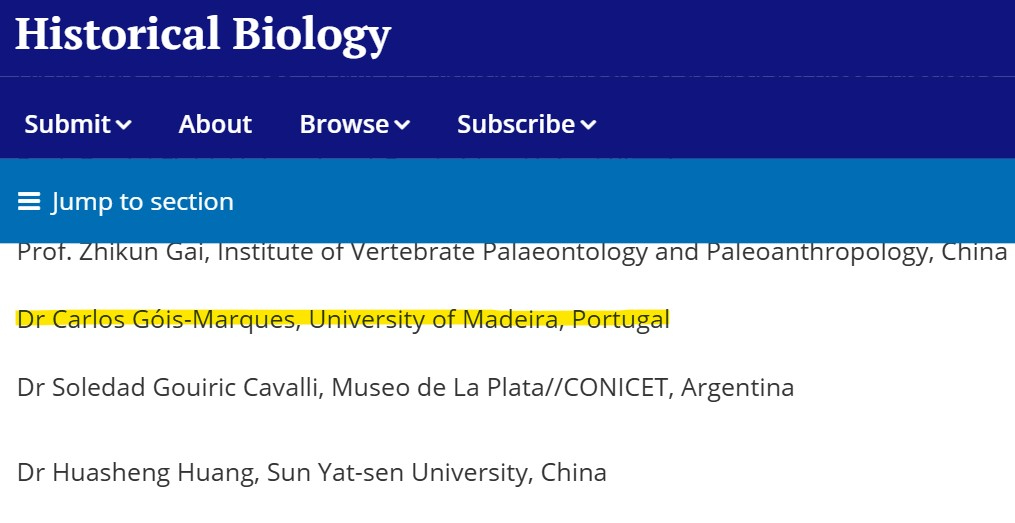Screen dimensions: 1015x523
Task: Click the Browse menu label
Action: tap(344, 125)
